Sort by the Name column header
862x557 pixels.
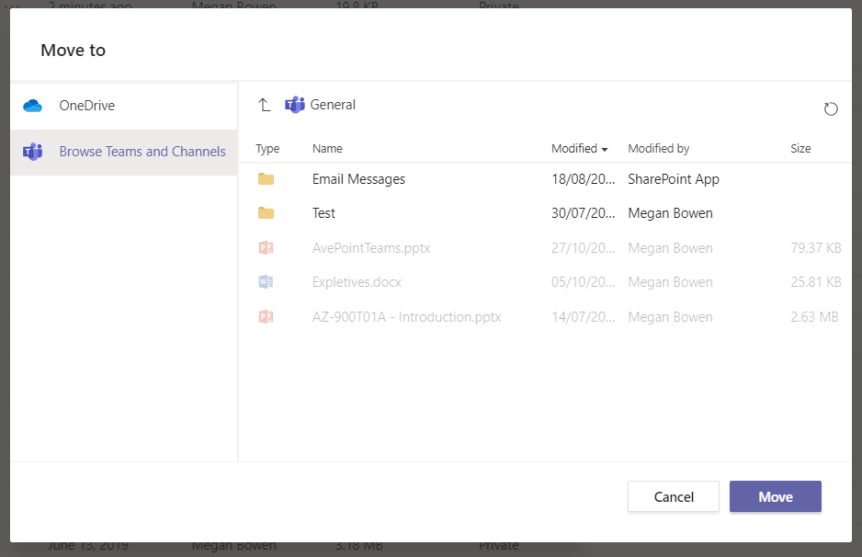(327, 149)
